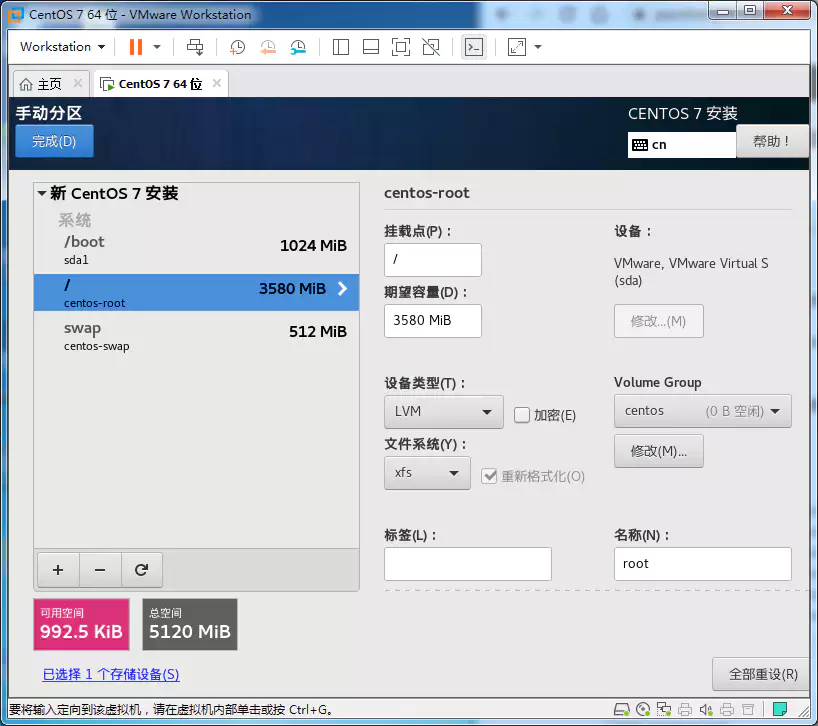Screen dimensions: 818x726
Task: Click the hard disk status icon
Action: pos(623,709)
